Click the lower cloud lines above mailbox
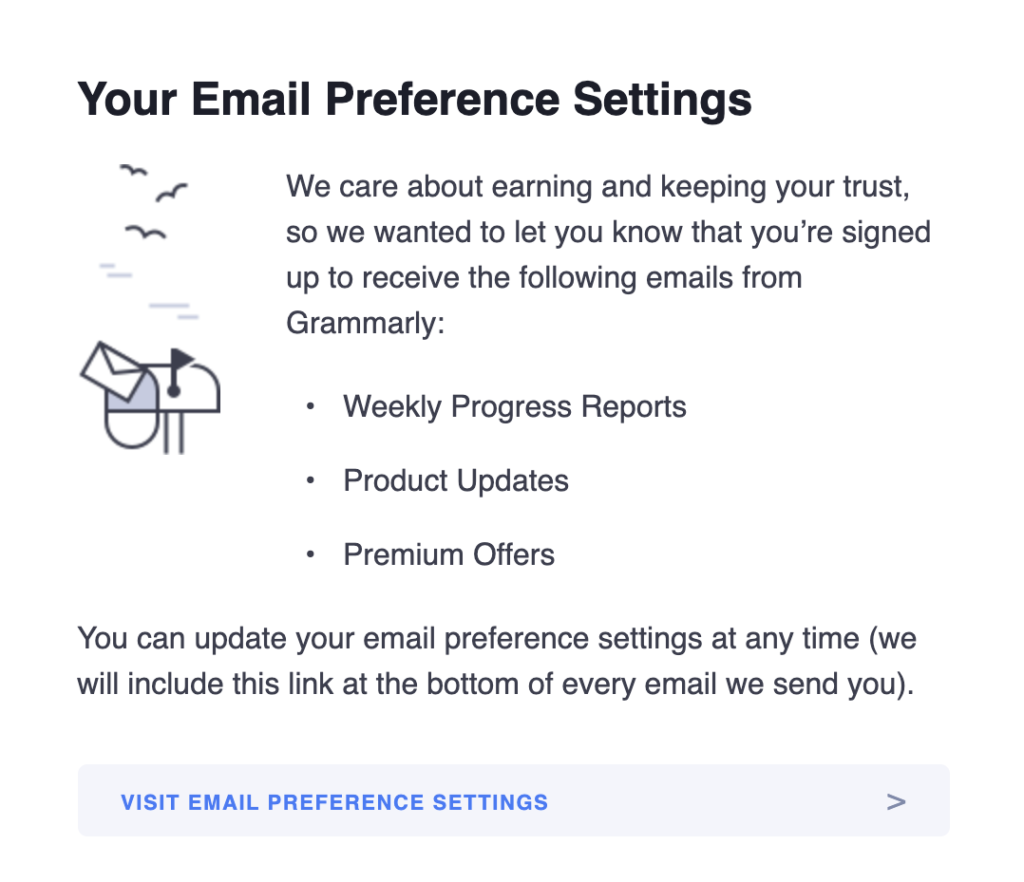 click(174, 311)
